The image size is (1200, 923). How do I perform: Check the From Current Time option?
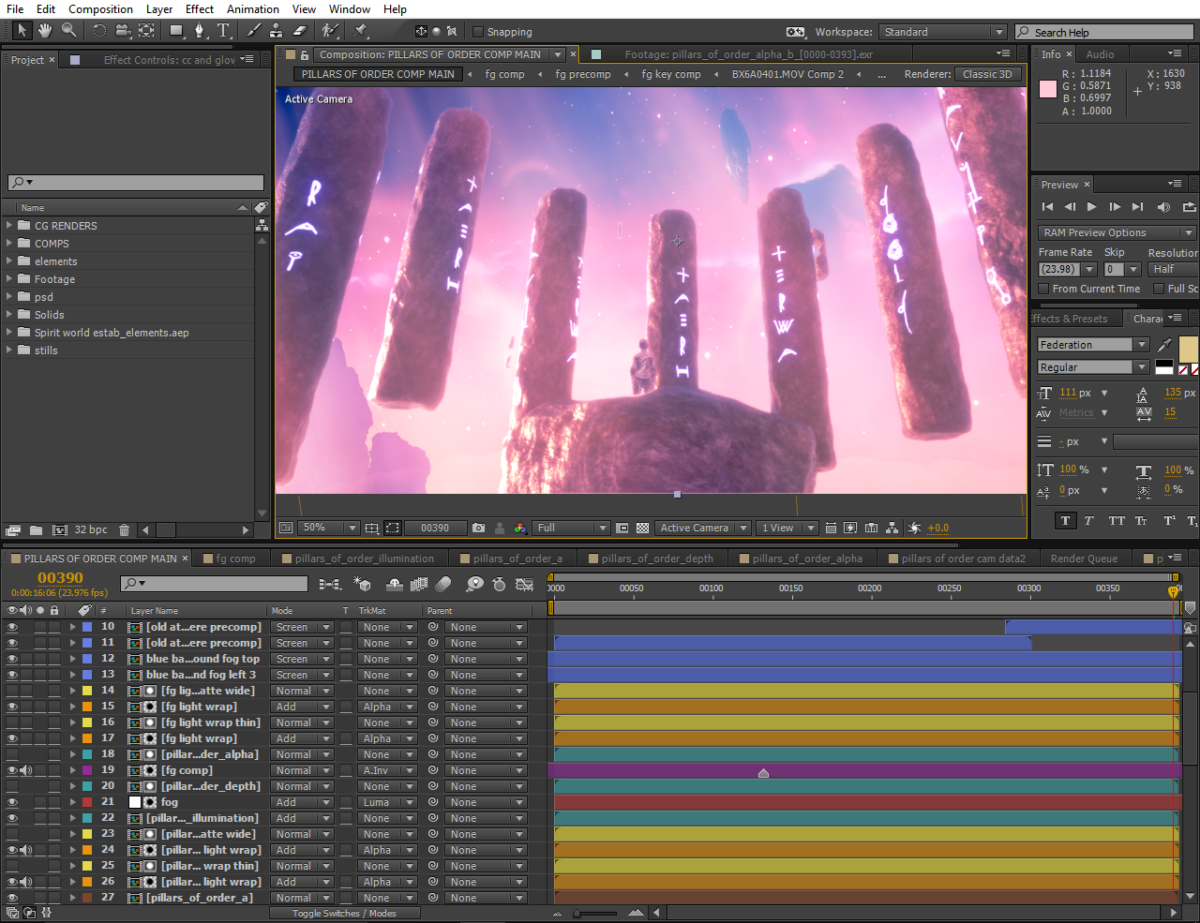coord(1044,289)
